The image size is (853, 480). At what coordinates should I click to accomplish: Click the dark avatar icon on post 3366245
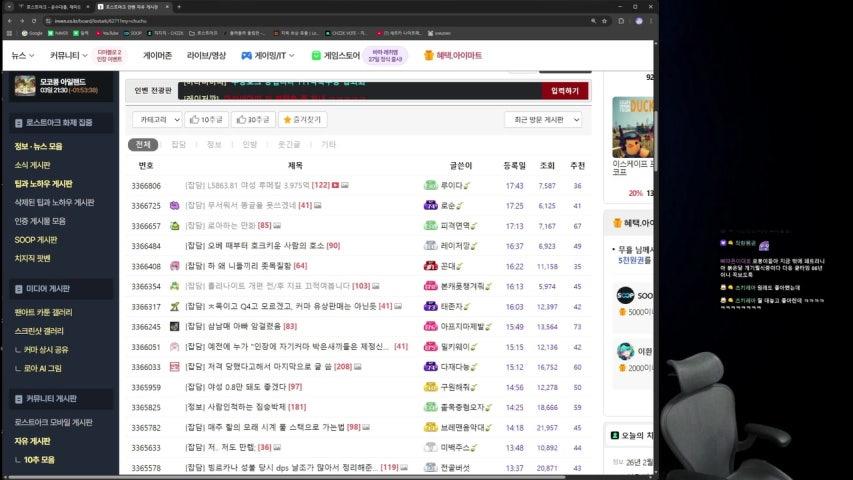click(x=175, y=327)
